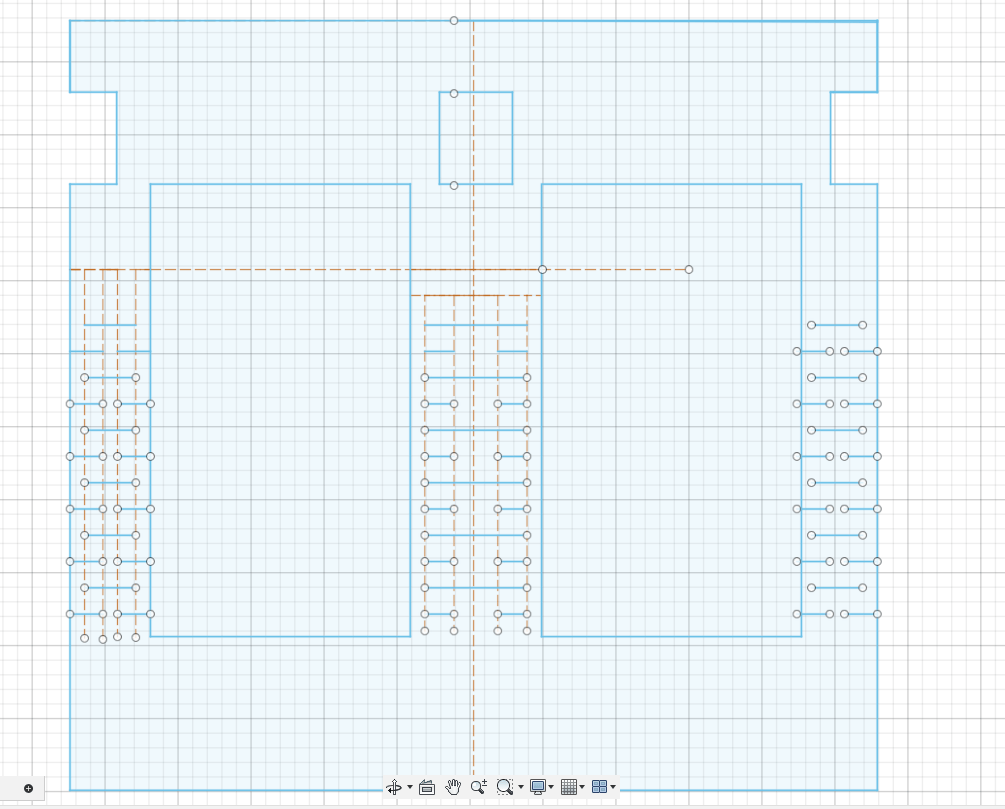The width and height of the screenshot is (1005, 809).
Task: Expand the Zoom Window options arrow
Action: coord(521,788)
